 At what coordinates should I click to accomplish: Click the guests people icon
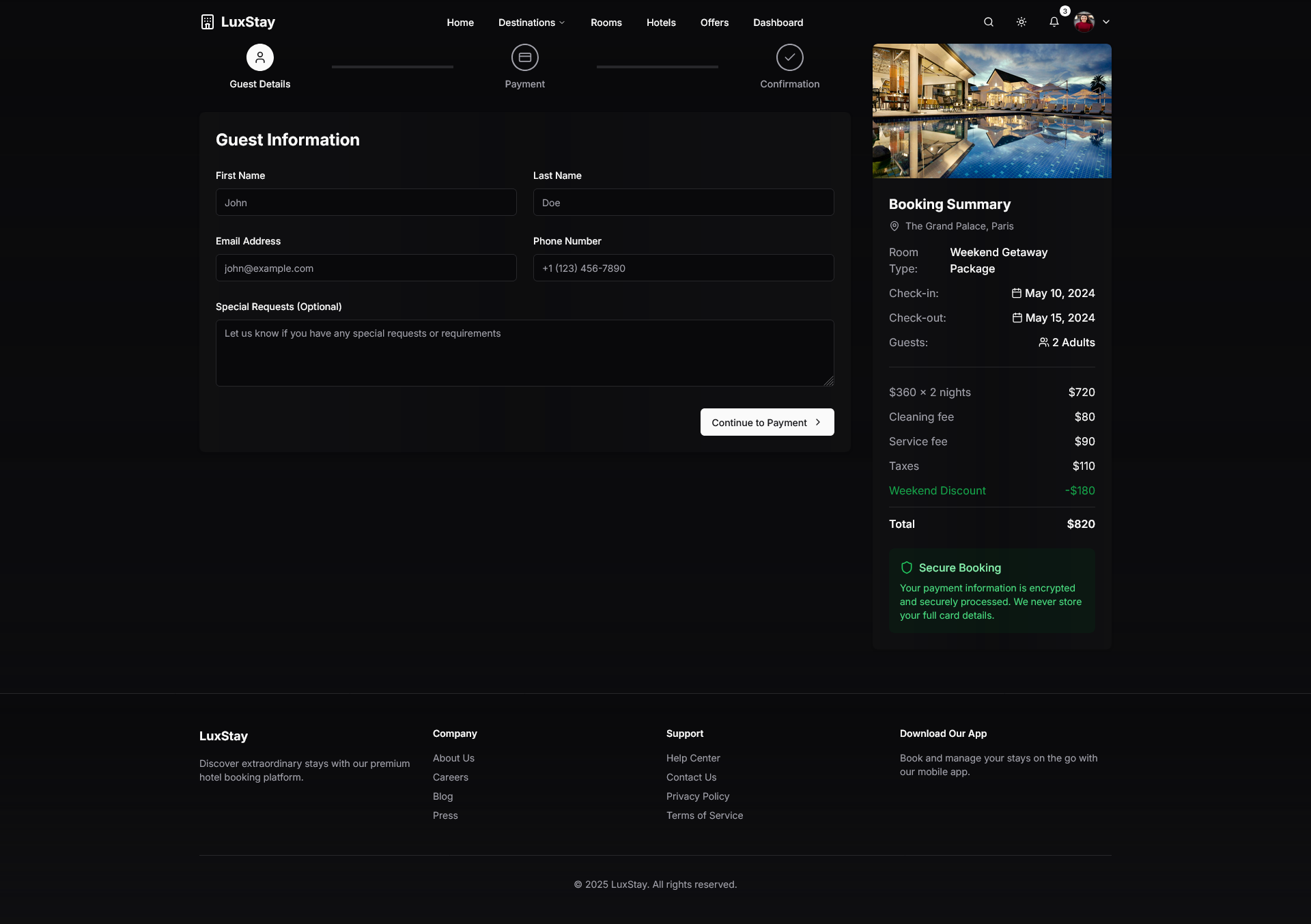click(x=1044, y=342)
